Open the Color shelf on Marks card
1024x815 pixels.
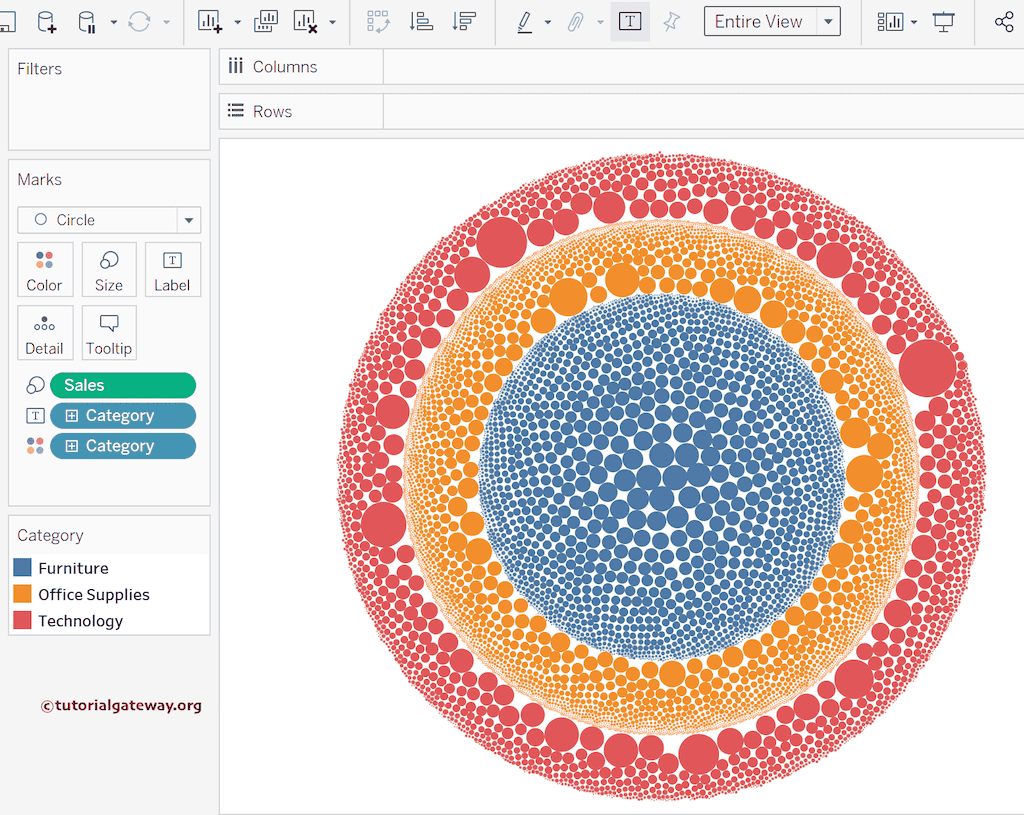[45, 269]
